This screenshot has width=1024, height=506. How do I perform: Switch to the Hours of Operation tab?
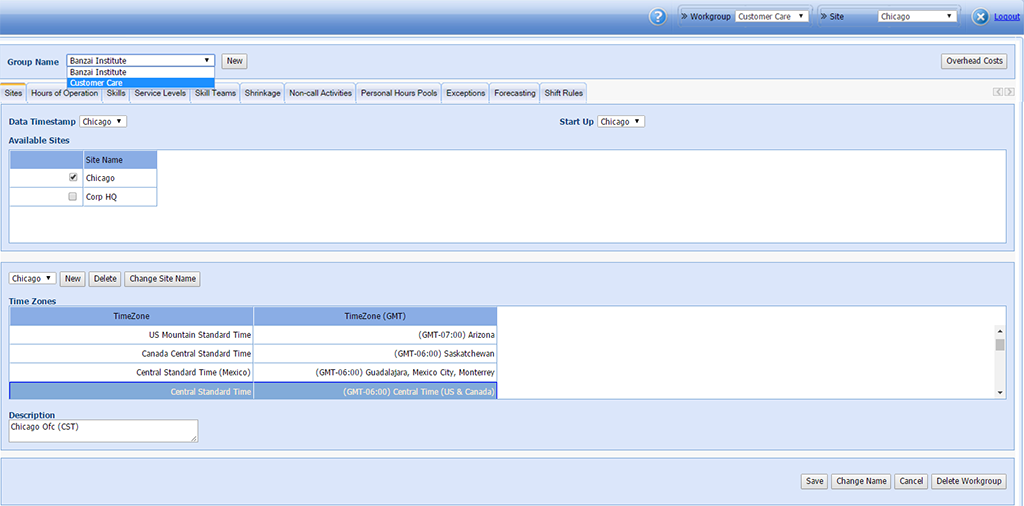pyautogui.click(x=65, y=93)
